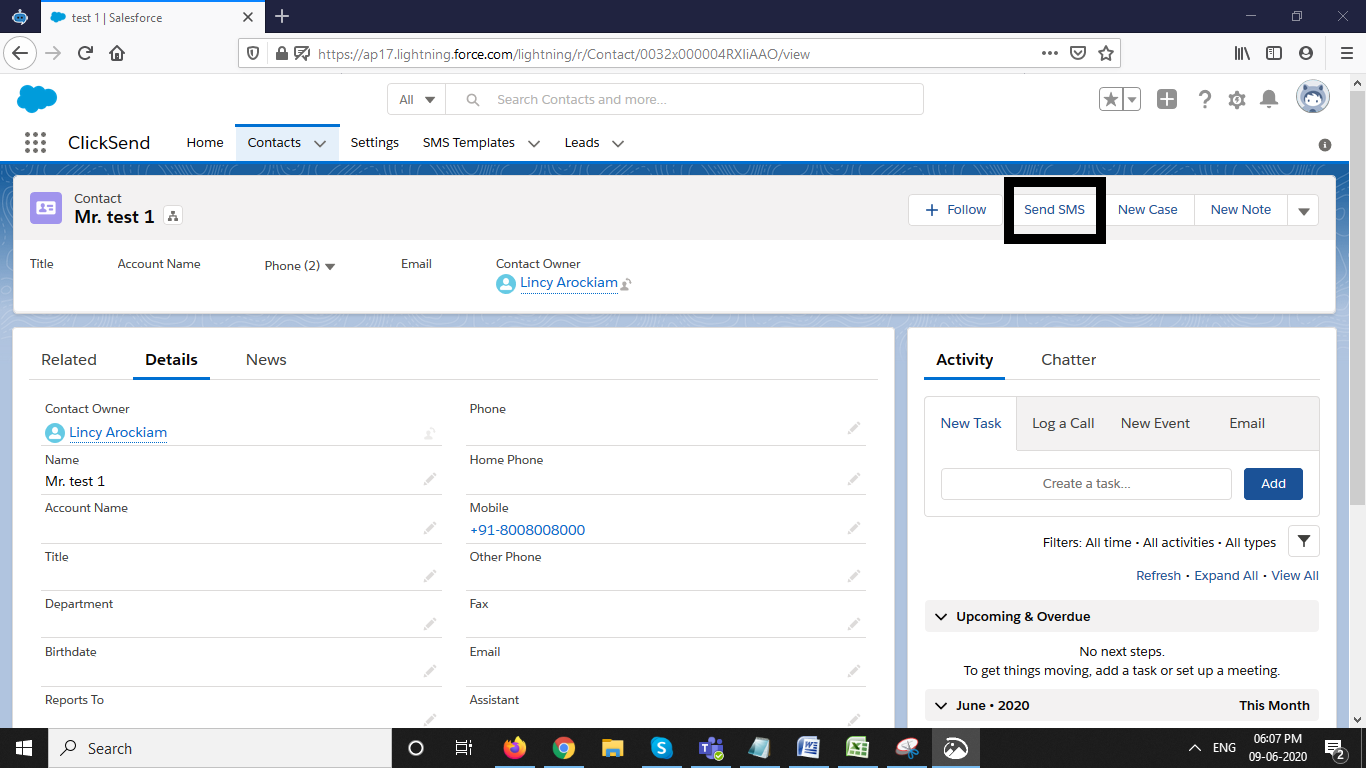Image resolution: width=1366 pixels, height=768 pixels.
Task: Open the Setup gear icon
Action: coord(1236,99)
